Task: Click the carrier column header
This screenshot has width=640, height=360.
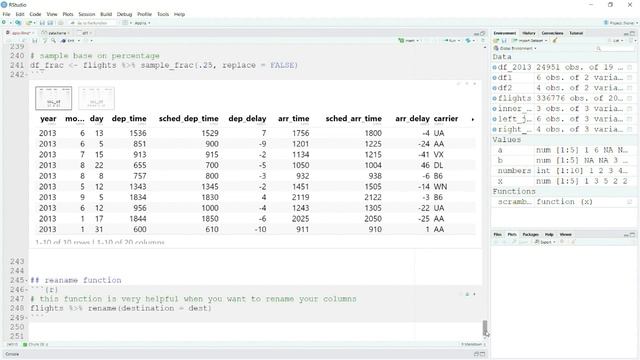Action: click(x=446, y=119)
